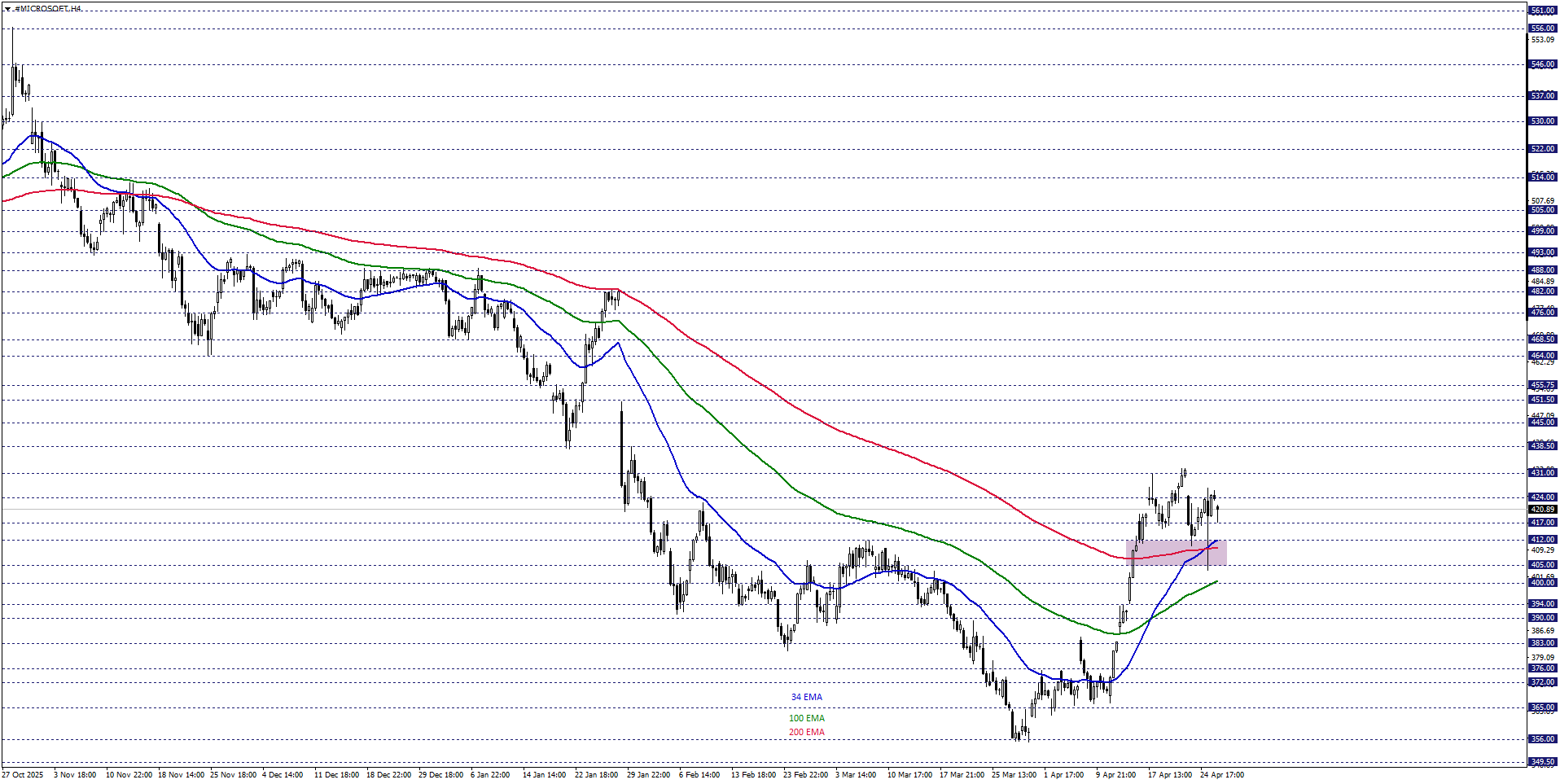Click the current price tag 420.89
The height and width of the screenshot is (784, 1560).
(1542, 510)
